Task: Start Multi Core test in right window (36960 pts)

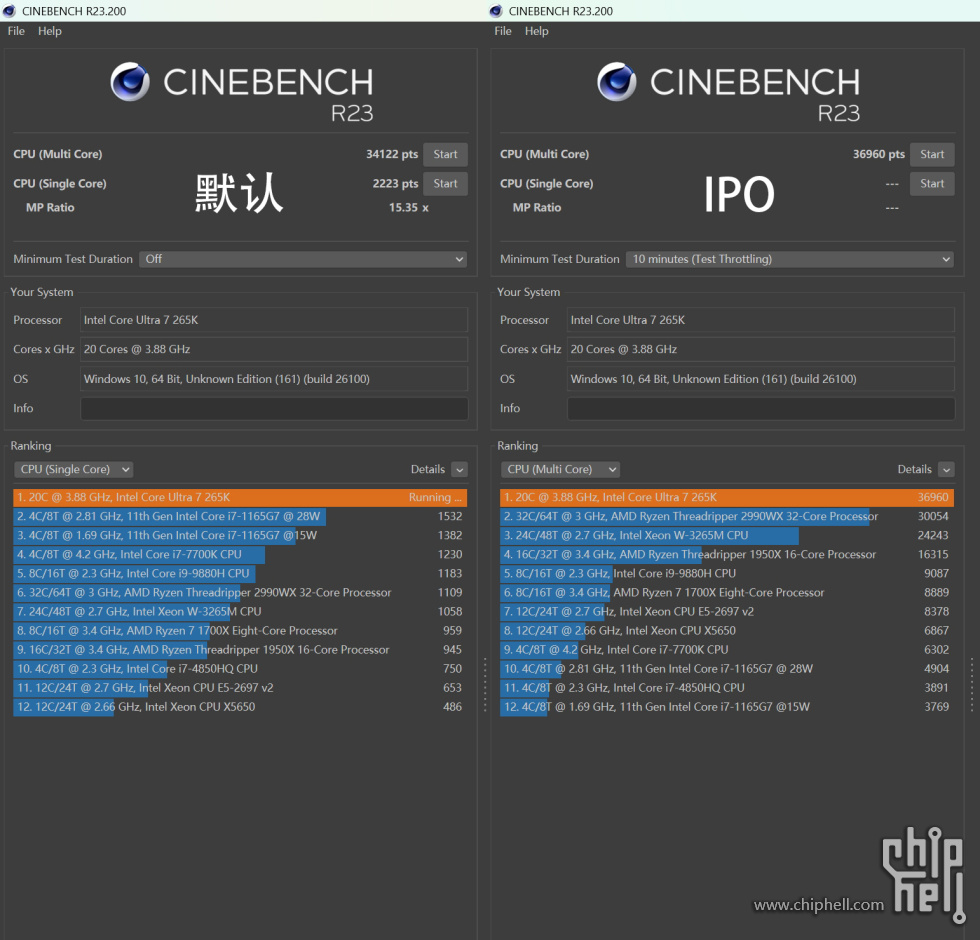Action: pos(932,154)
